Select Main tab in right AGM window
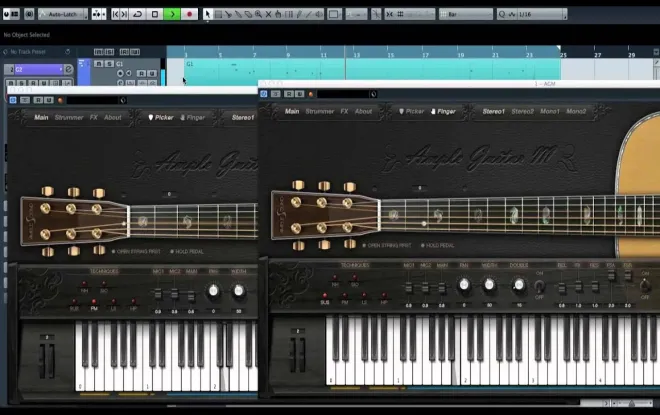This screenshot has width=660, height=415. pos(292,112)
